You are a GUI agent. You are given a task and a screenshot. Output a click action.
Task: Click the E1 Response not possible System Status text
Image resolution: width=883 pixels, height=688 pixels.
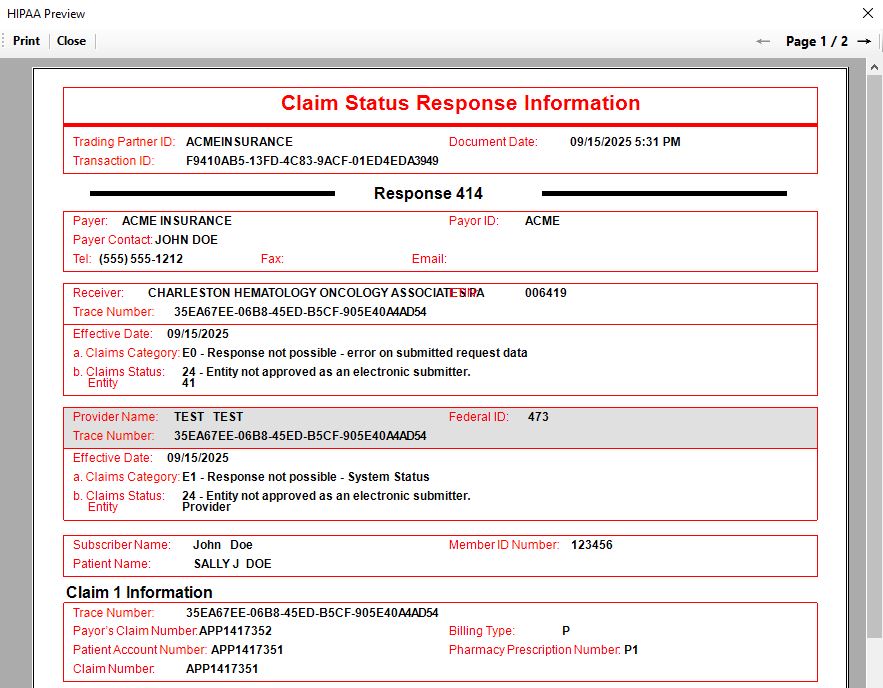coord(306,477)
